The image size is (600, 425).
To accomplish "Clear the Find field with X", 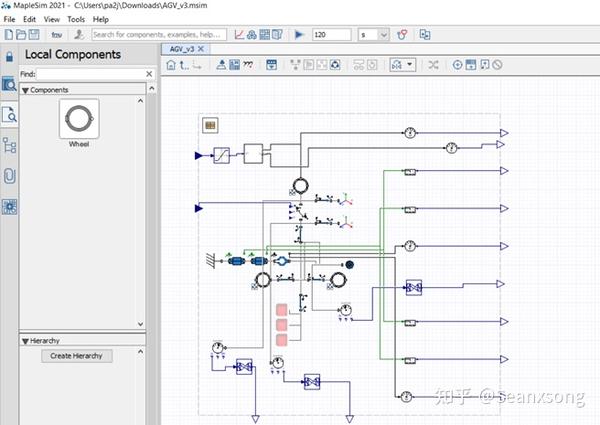I will coord(150,74).
